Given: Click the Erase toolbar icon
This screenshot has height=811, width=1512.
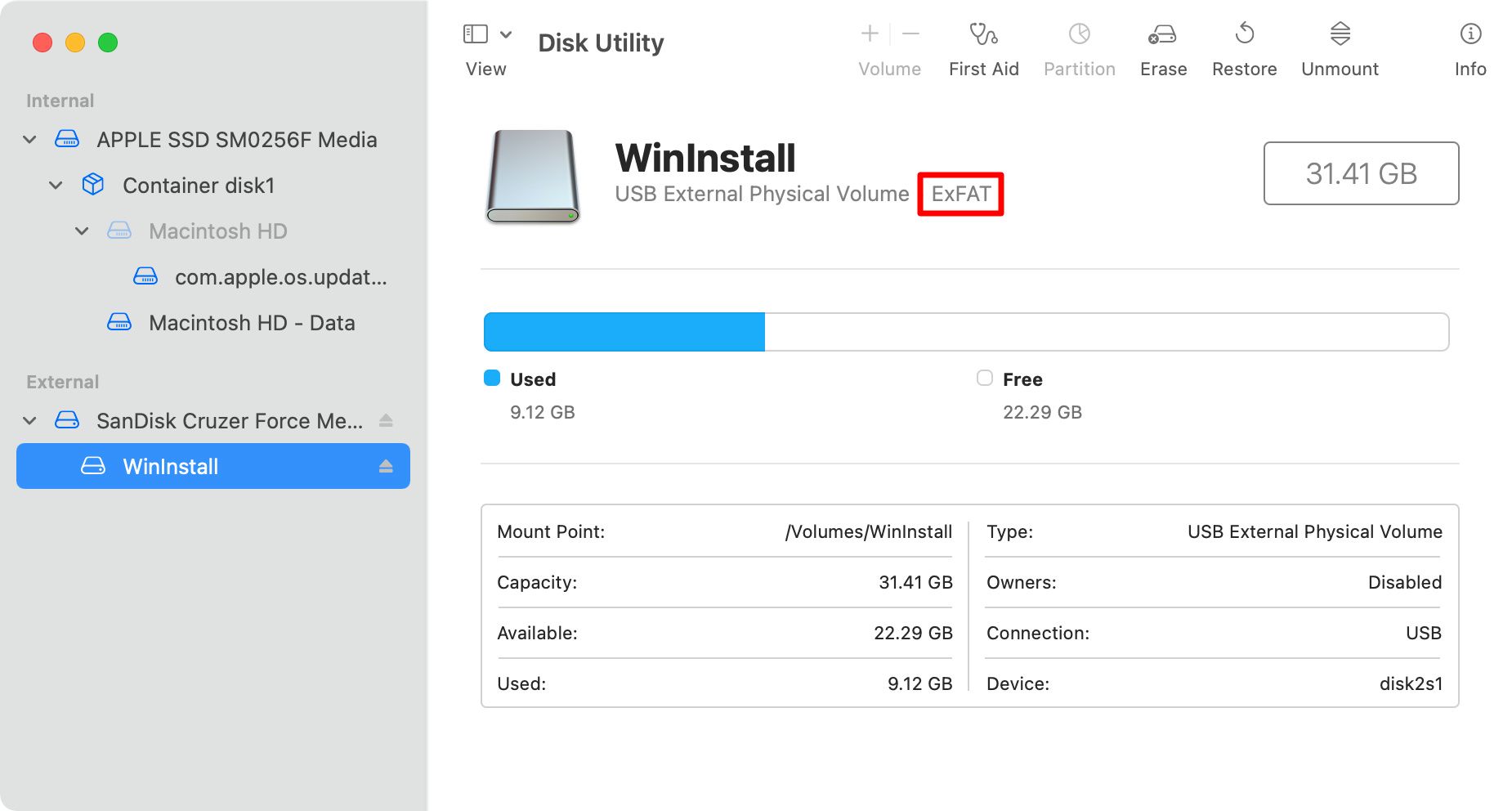Looking at the screenshot, I should click(1162, 45).
